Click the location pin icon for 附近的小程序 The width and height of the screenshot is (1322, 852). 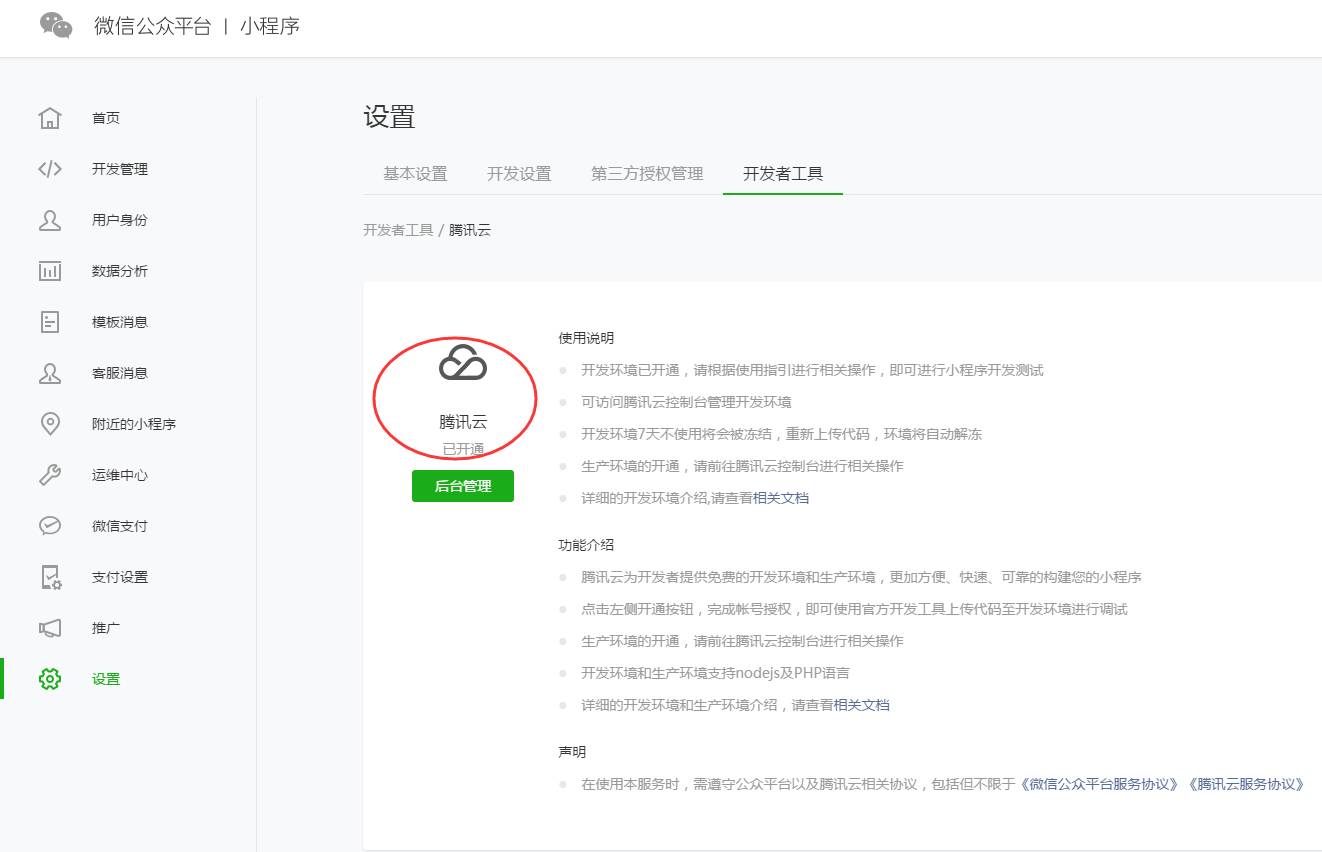pyautogui.click(x=50, y=424)
